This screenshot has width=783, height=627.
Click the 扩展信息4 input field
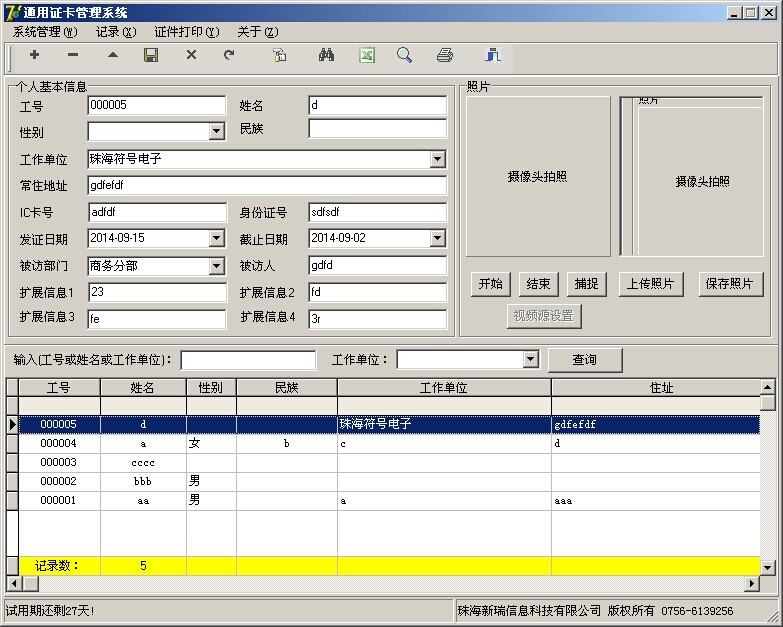(x=378, y=319)
